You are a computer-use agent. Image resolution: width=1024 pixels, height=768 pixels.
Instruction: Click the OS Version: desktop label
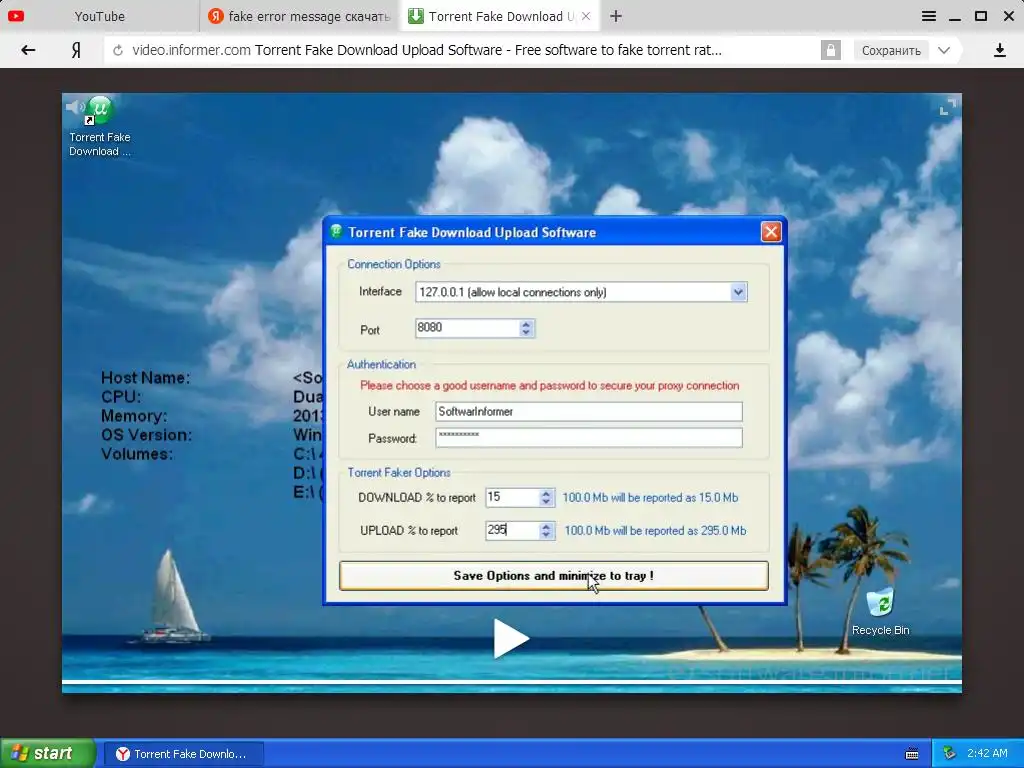[146, 435]
